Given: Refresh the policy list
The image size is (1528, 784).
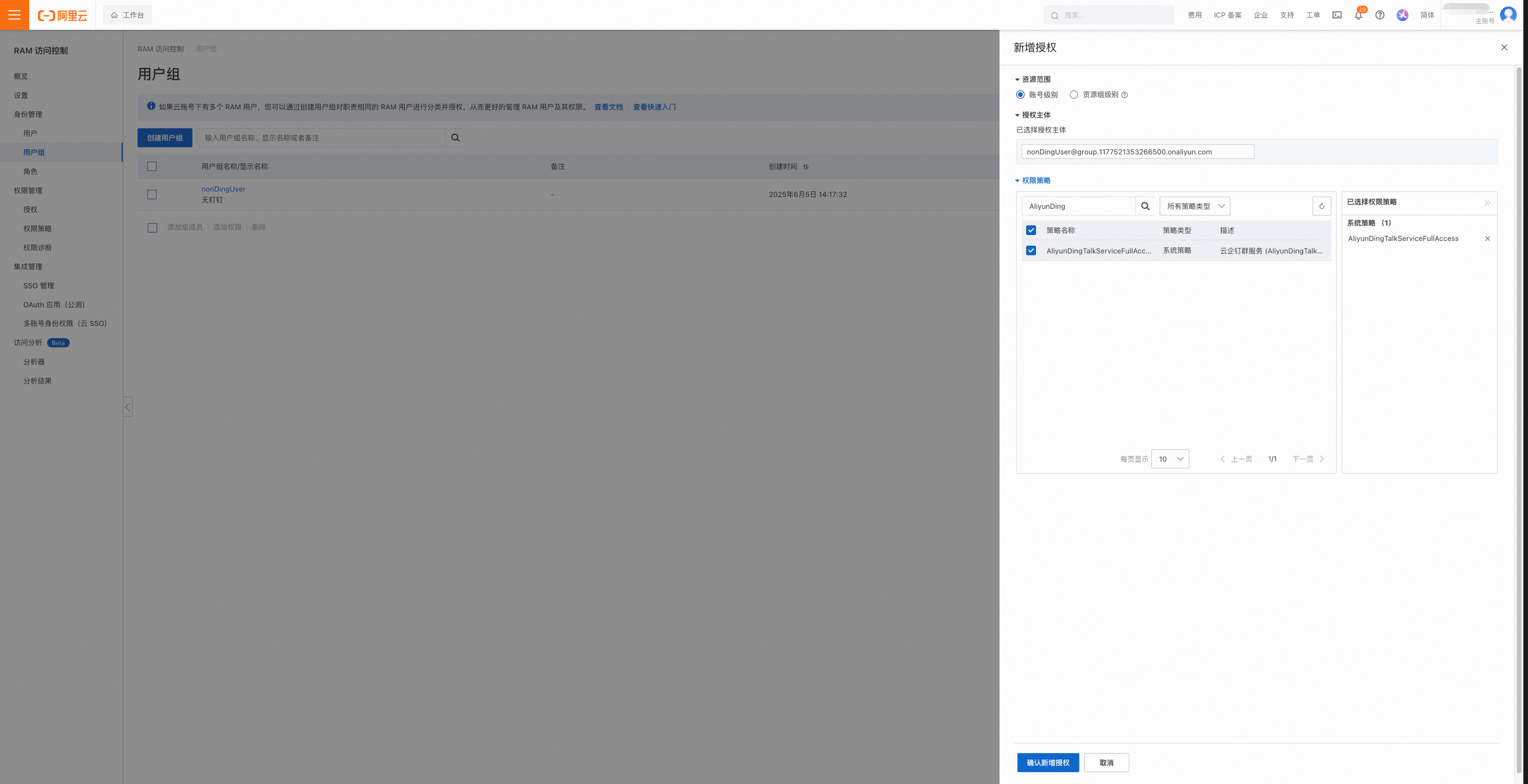Looking at the screenshot, I should tap(1321, 206).
